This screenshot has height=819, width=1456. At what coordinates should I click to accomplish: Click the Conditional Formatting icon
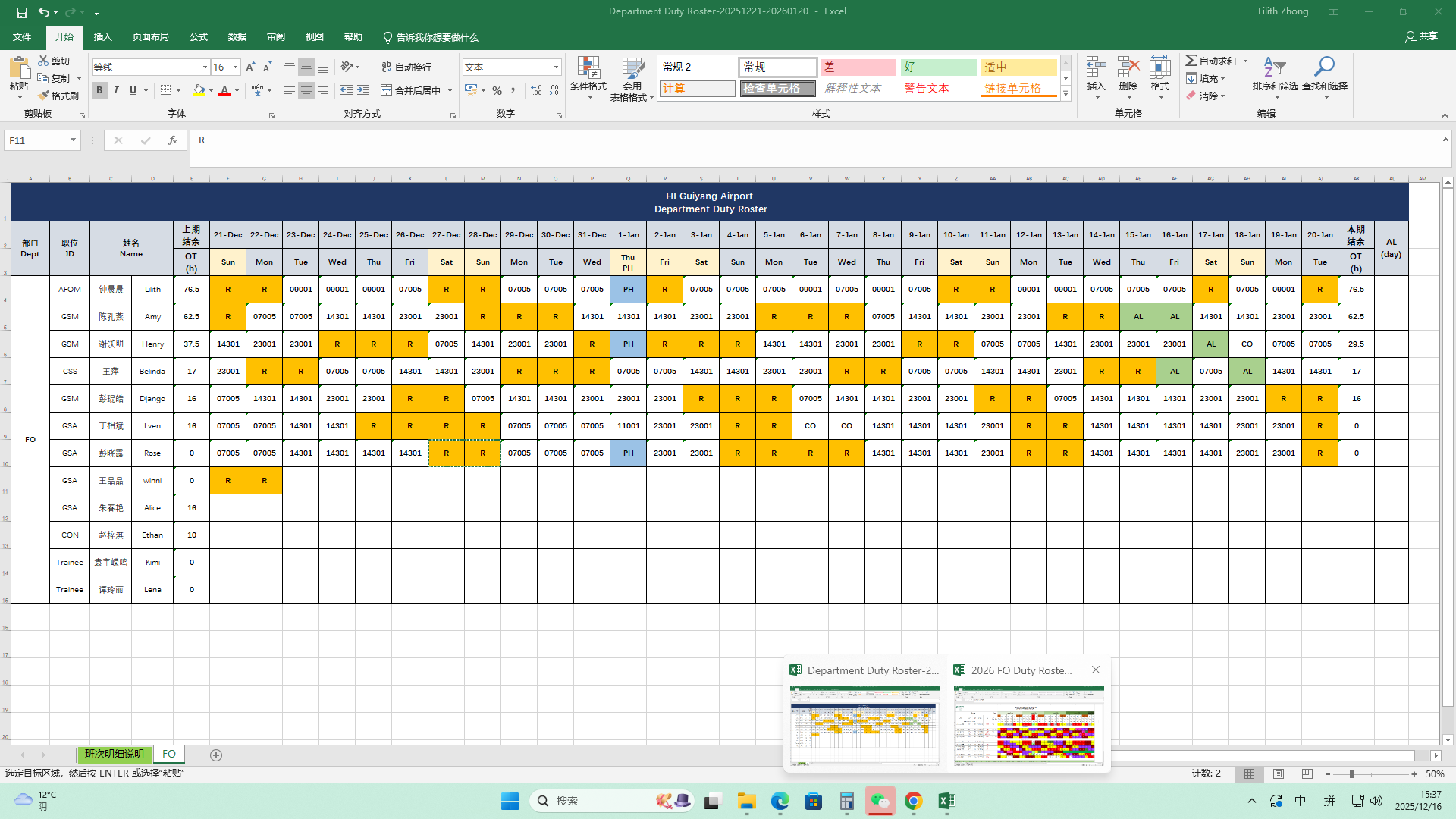pyautogui.click(x=588, y=69)
